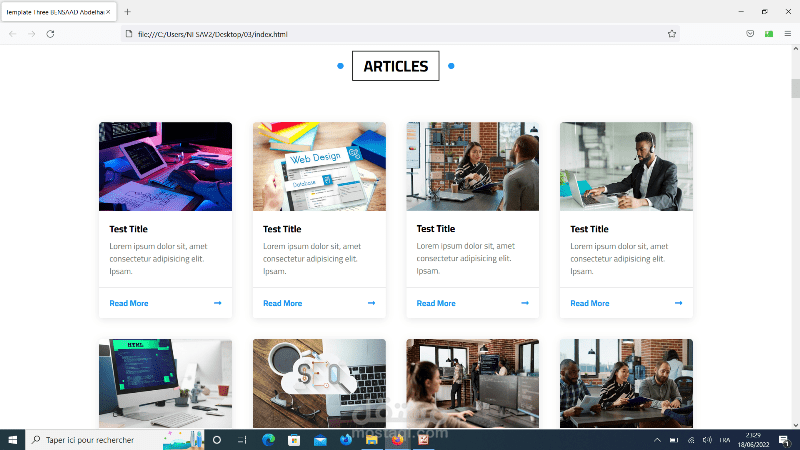Open Cortana circle icon on taskbar
The image size is (800, 450).
(x=217, y=440)
